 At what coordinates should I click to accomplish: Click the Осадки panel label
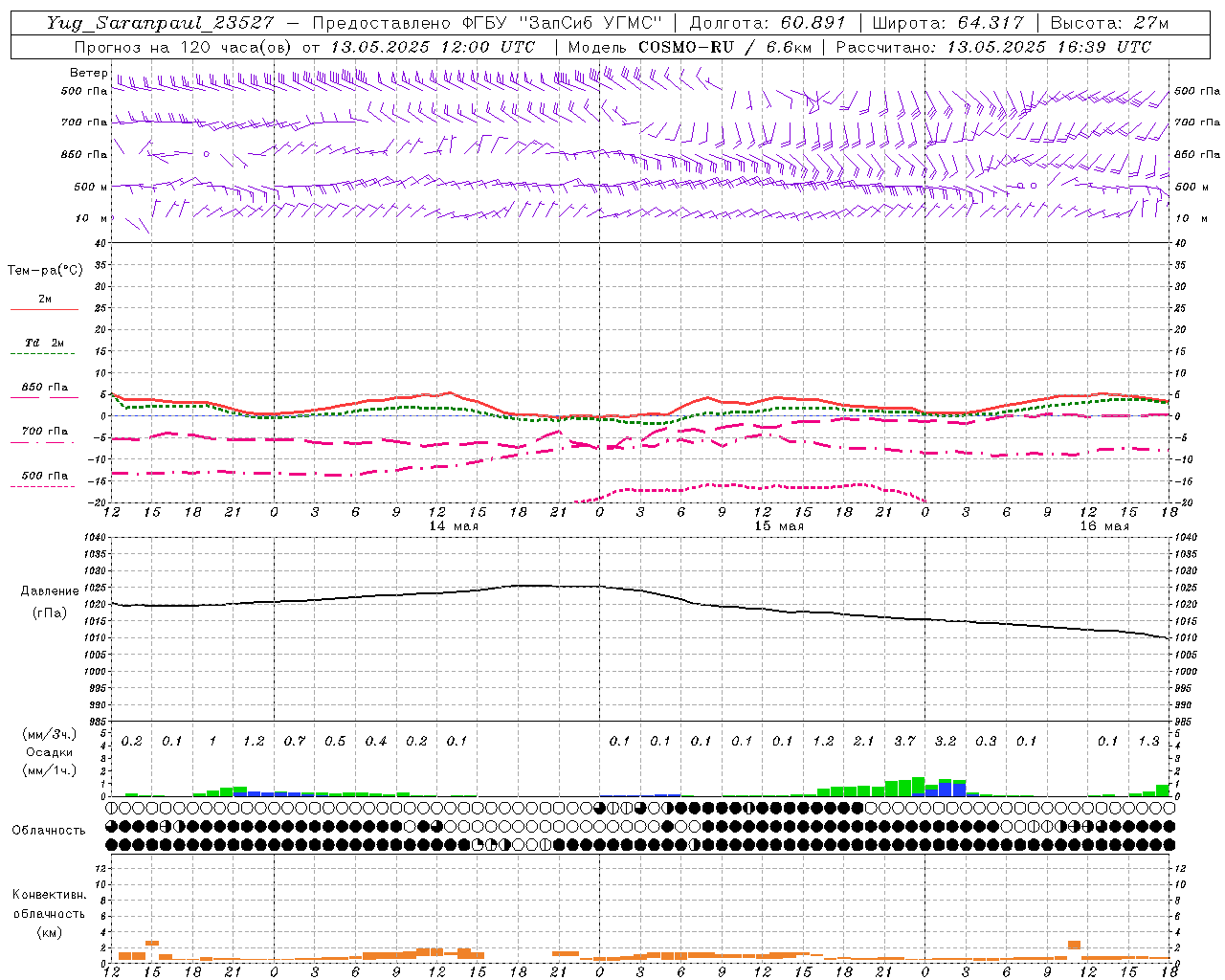click(x=49, y=752)
